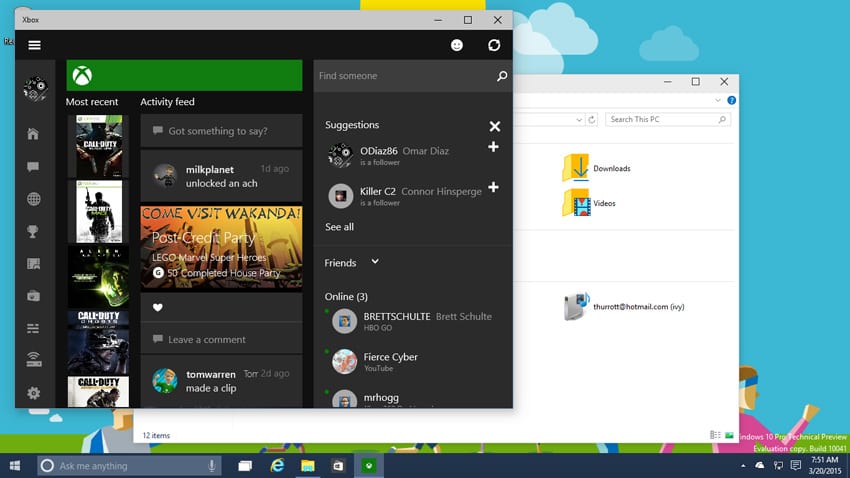Open the Xbox hamburger menu
This screenshot has height=478, width=850.
(34, 45)
